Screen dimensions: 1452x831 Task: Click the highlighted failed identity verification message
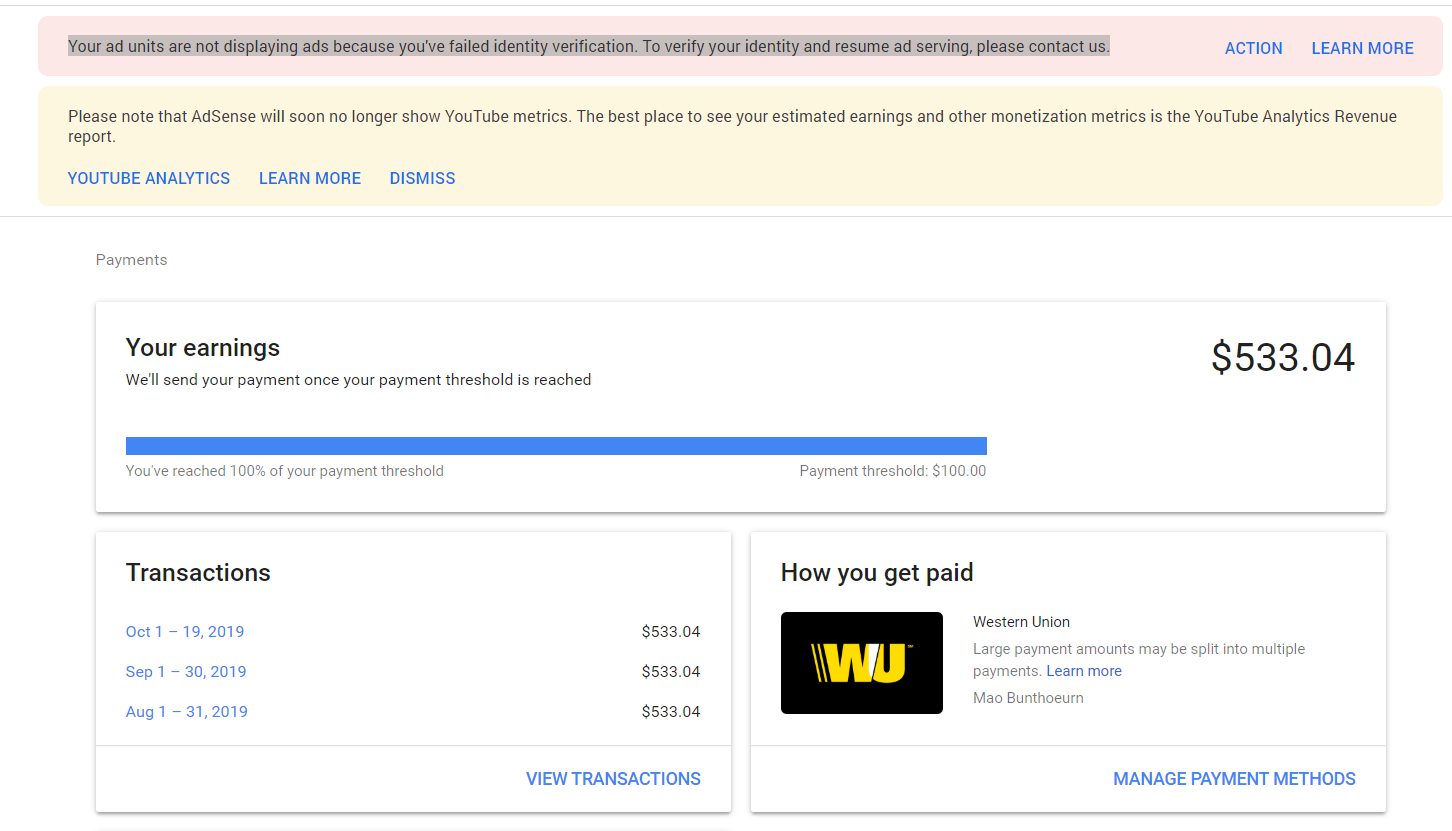coord(589,46)
